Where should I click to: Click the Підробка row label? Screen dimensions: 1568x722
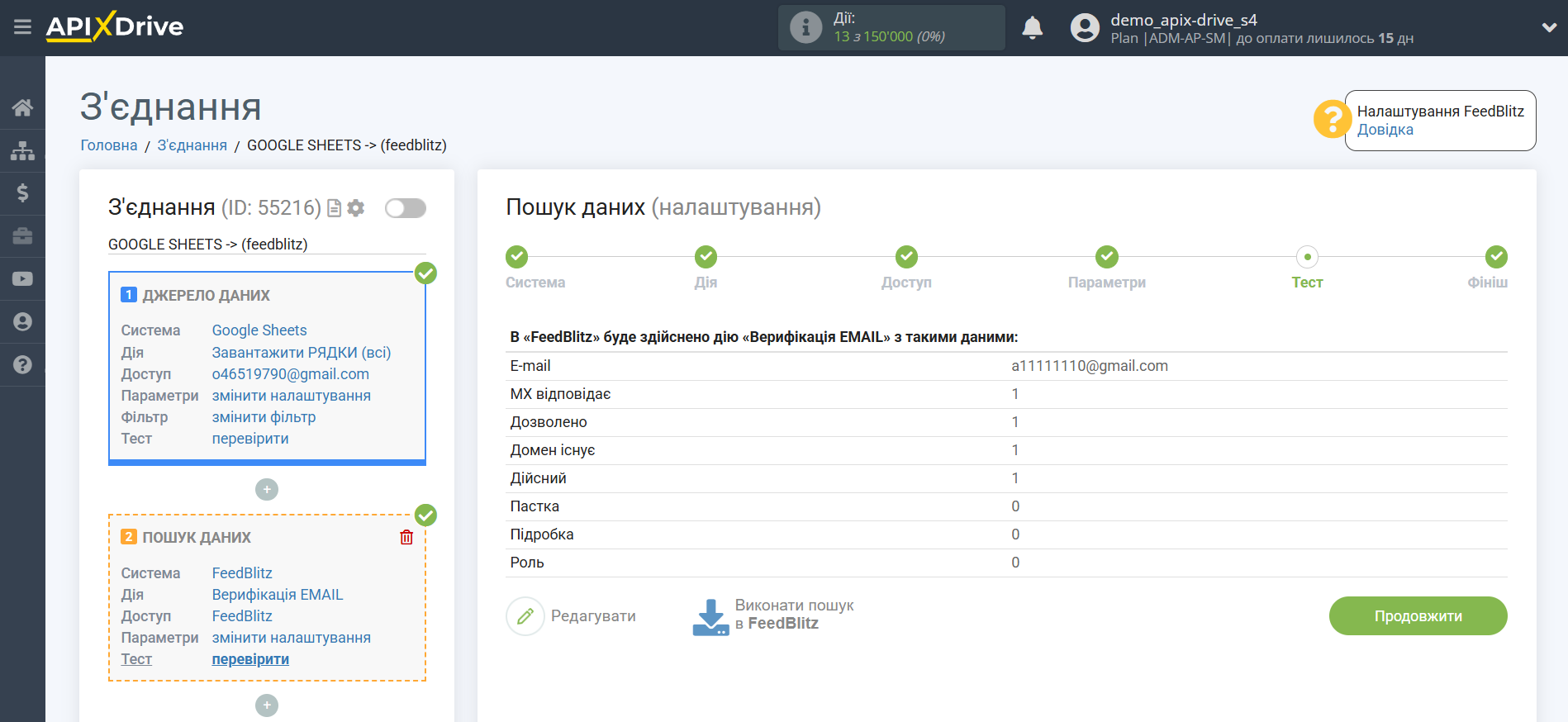point(542,534)
